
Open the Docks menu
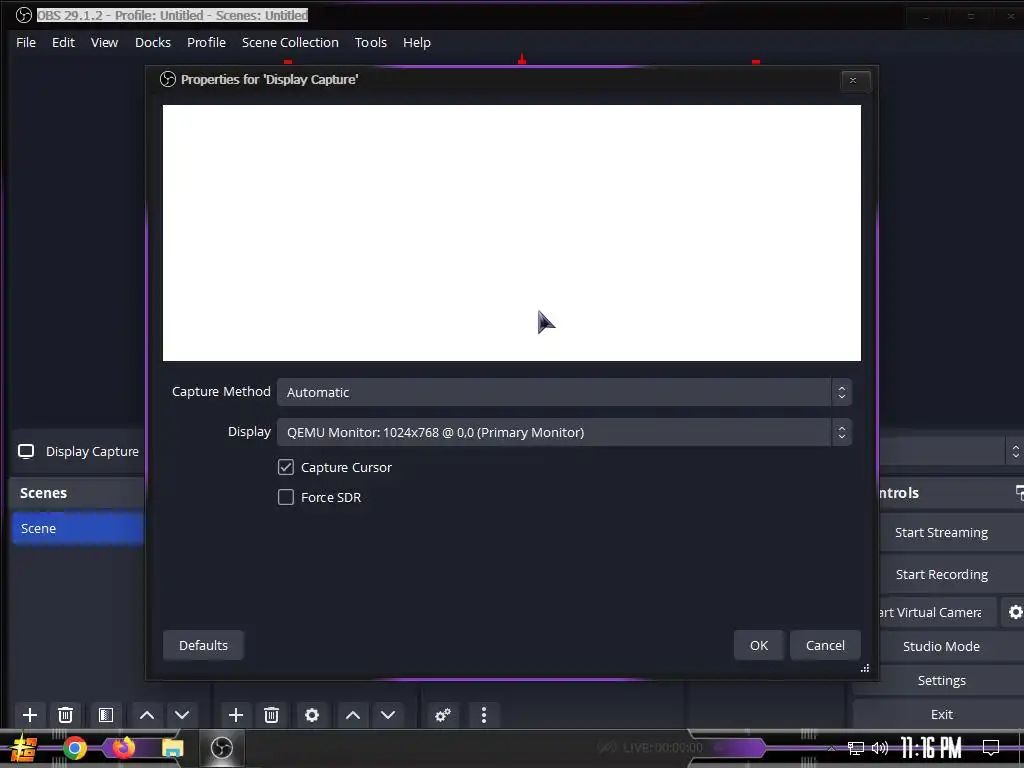click(x=153, y=42)
